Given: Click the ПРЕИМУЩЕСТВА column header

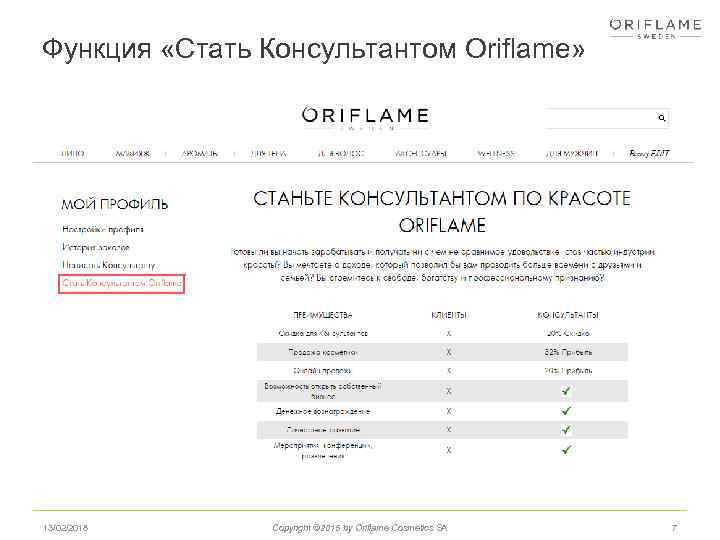Looking at the screenshot, I should pos(322,315).
